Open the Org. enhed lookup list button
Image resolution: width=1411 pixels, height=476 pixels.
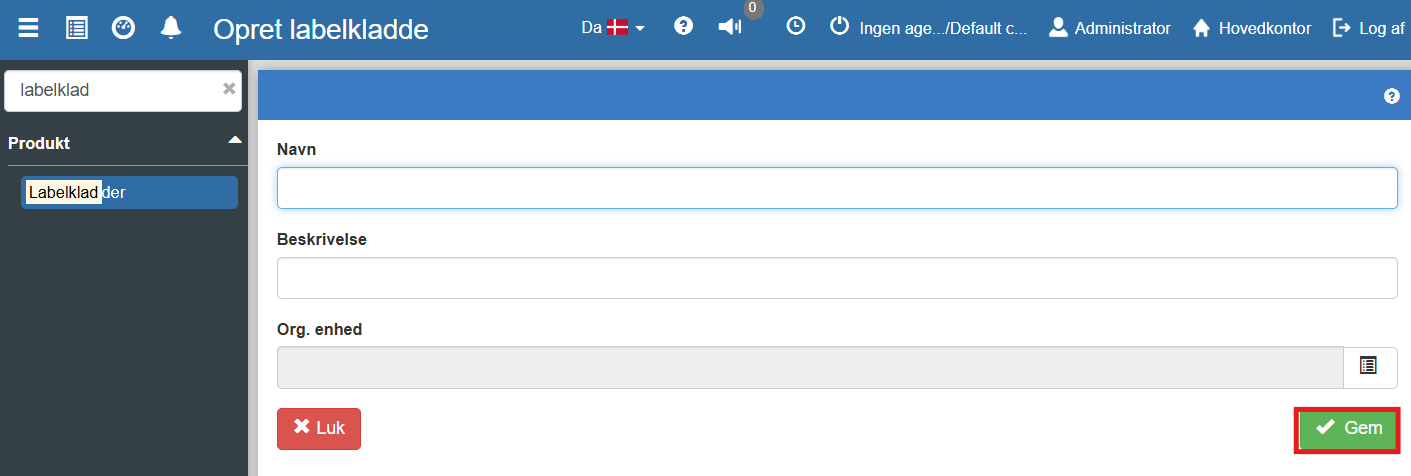click(x=1369, y=367)
